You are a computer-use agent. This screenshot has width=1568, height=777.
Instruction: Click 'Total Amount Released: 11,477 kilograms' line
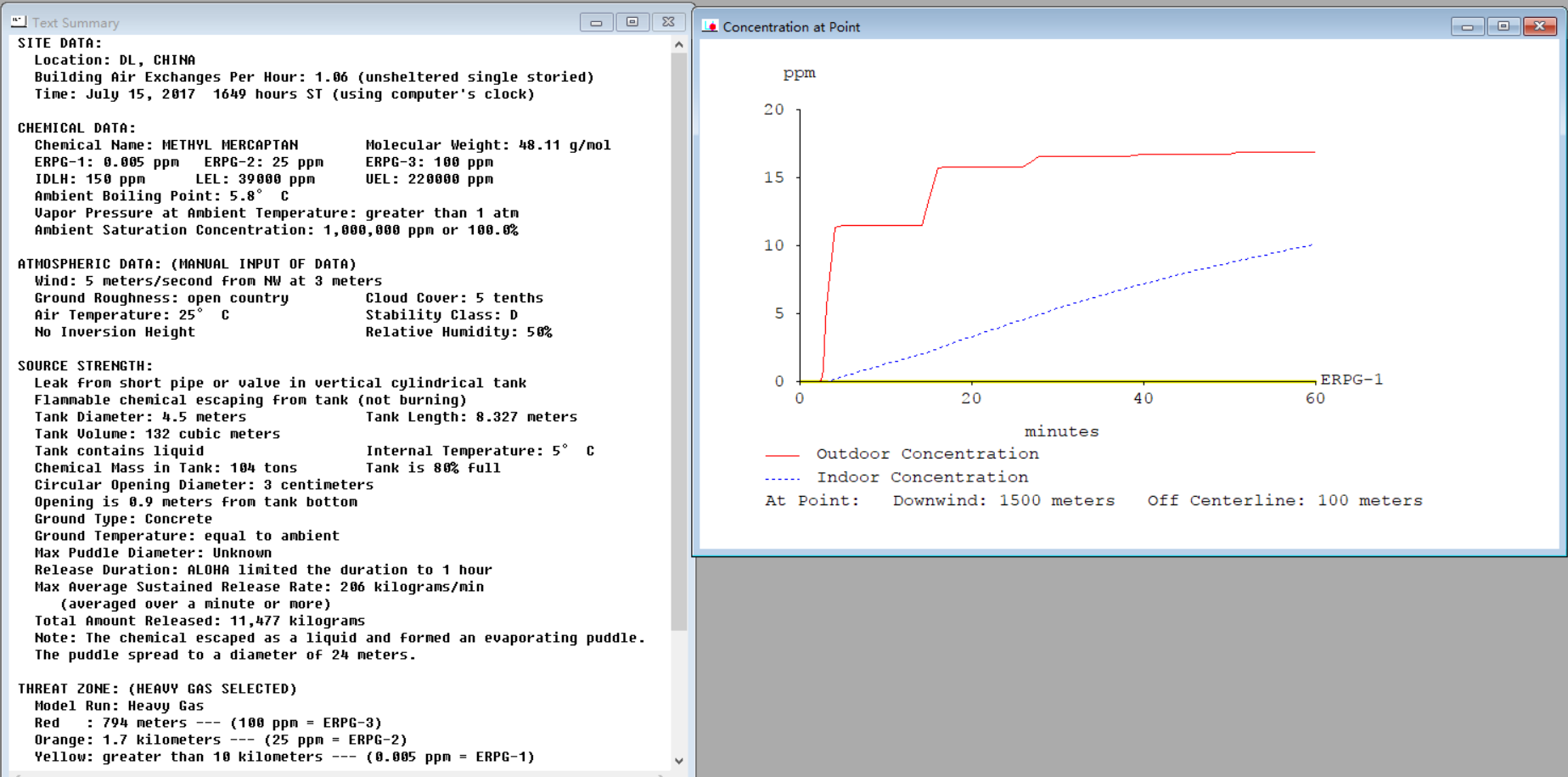tap(200, 621)
